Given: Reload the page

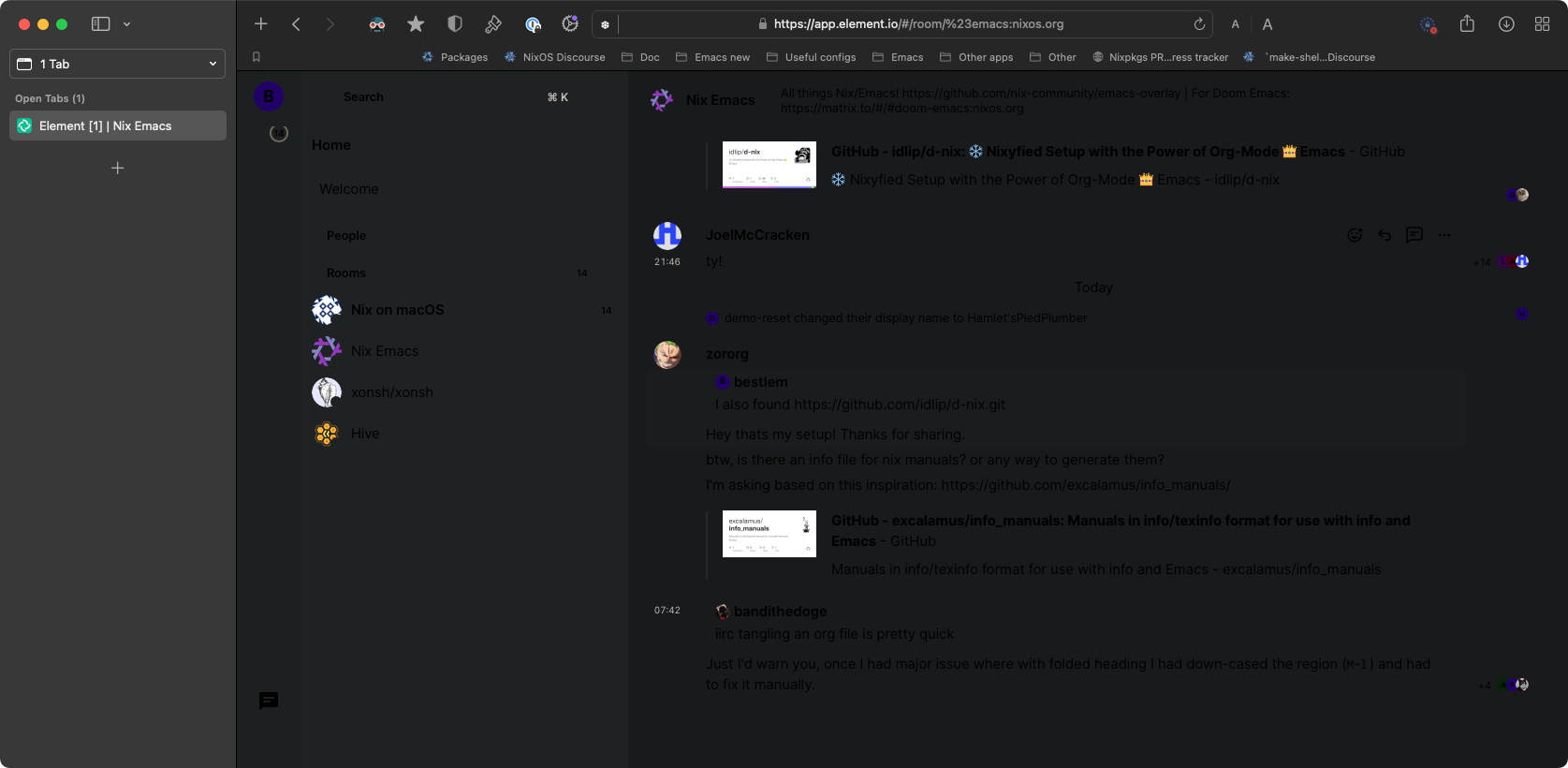Looking at the screenshot, I should (x=1199, y=24).
